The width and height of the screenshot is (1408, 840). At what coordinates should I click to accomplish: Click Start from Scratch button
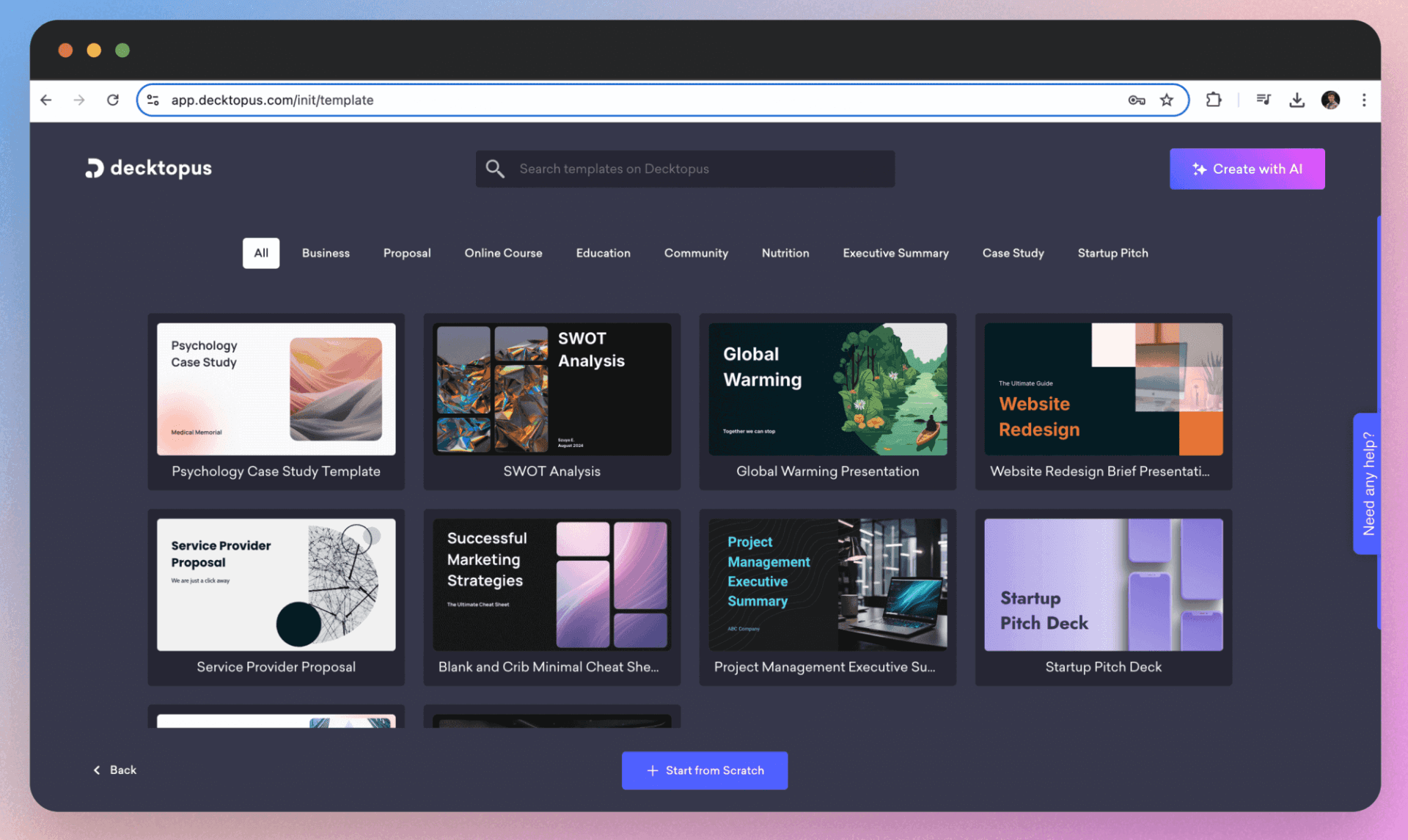[x=705, y=770]
